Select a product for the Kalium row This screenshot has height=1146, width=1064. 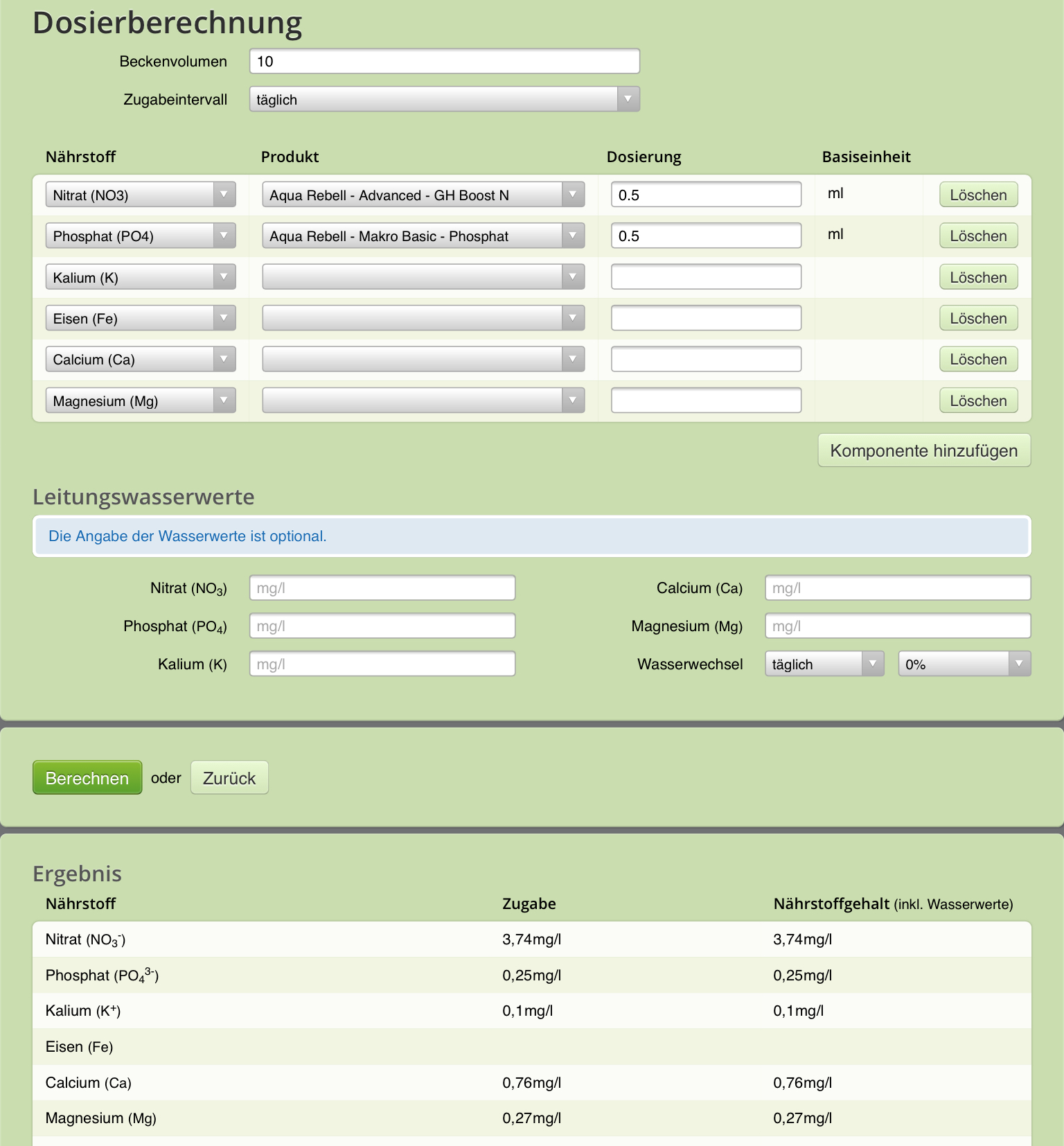point(423,277)
